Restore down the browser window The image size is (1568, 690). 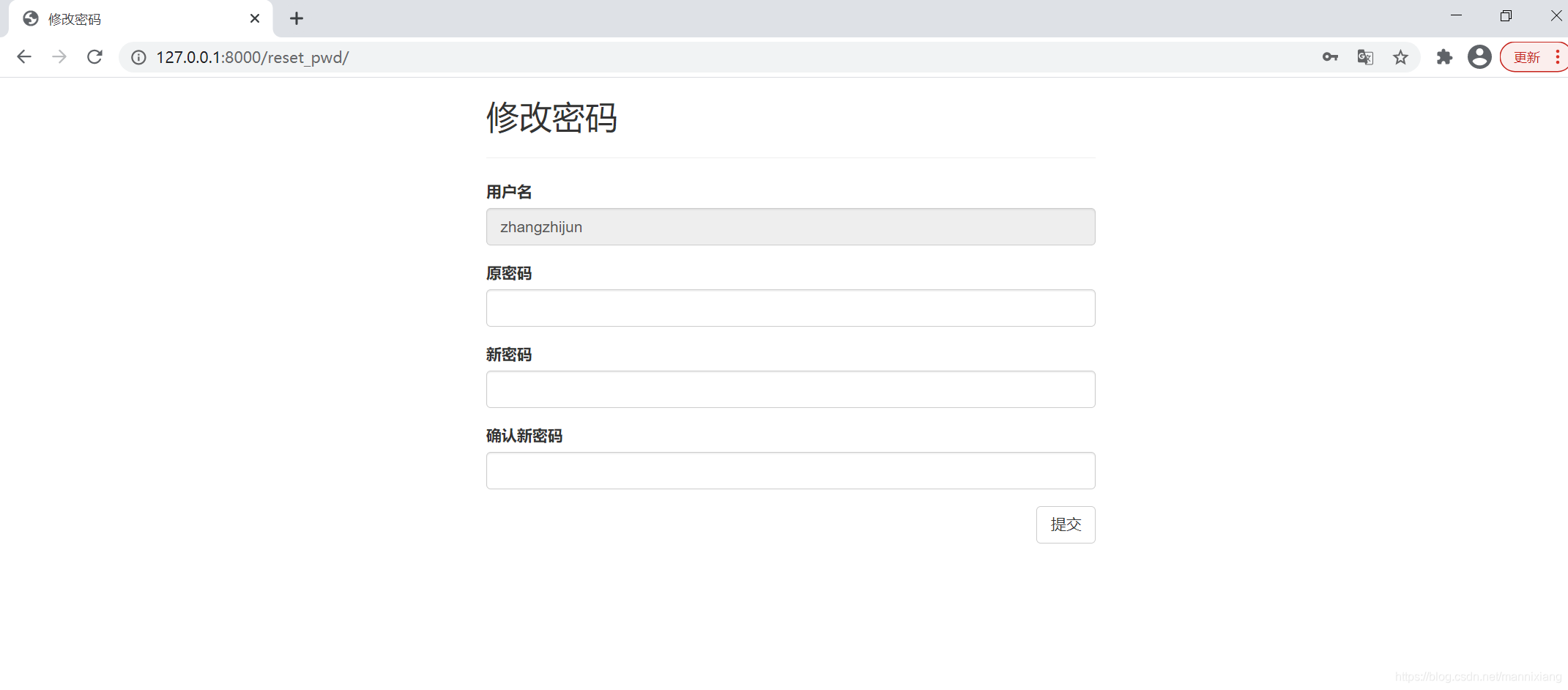(1506, 15)
